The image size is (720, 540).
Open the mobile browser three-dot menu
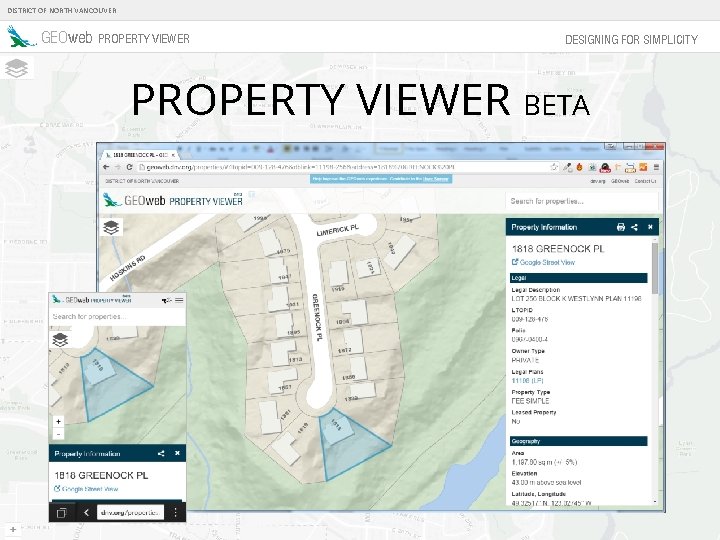click(x=175, y=512)
